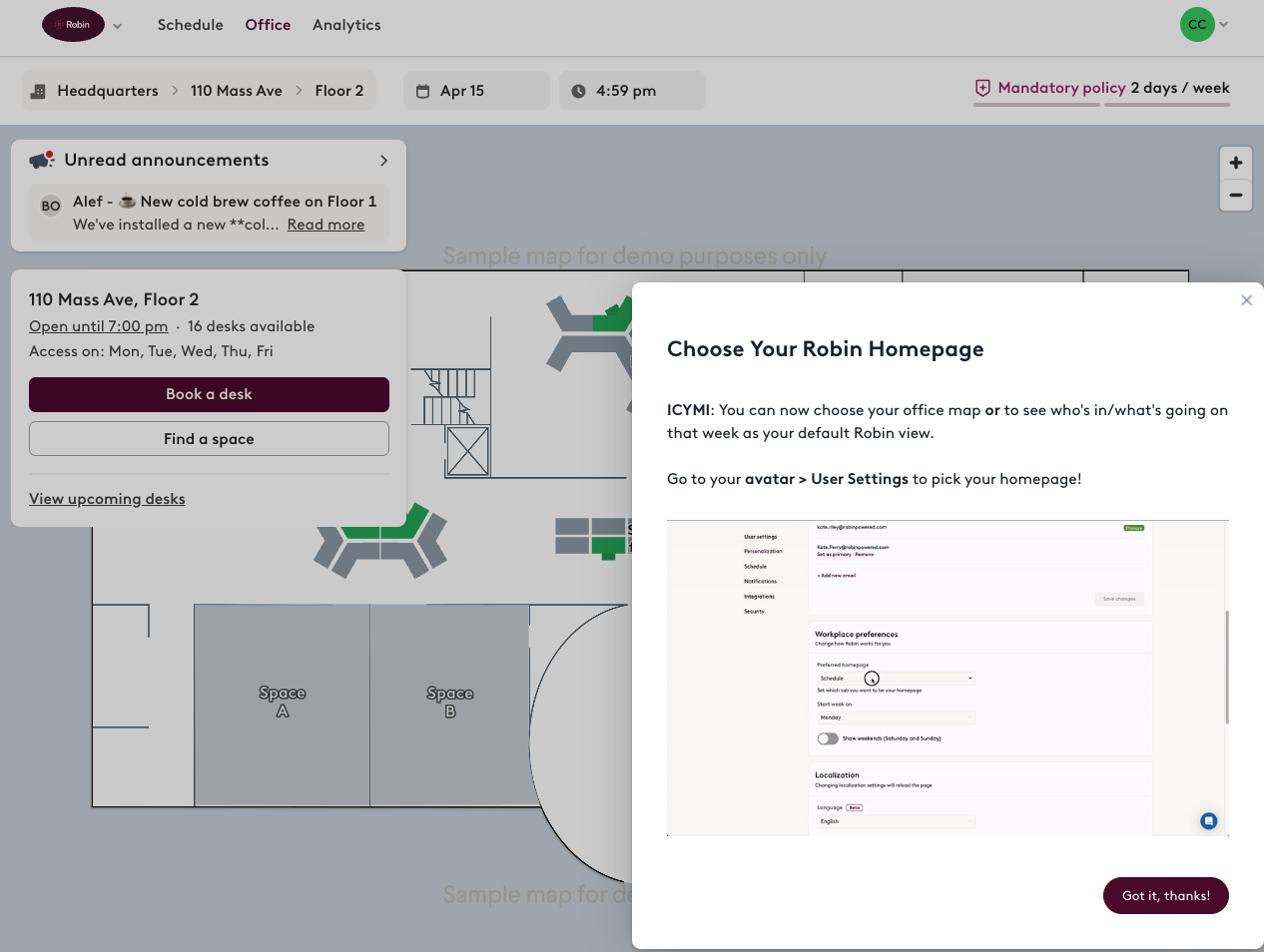This screenshot has height=952, width=1264.
Task: Go to the Analytics tab
Action: coord(346,25)
